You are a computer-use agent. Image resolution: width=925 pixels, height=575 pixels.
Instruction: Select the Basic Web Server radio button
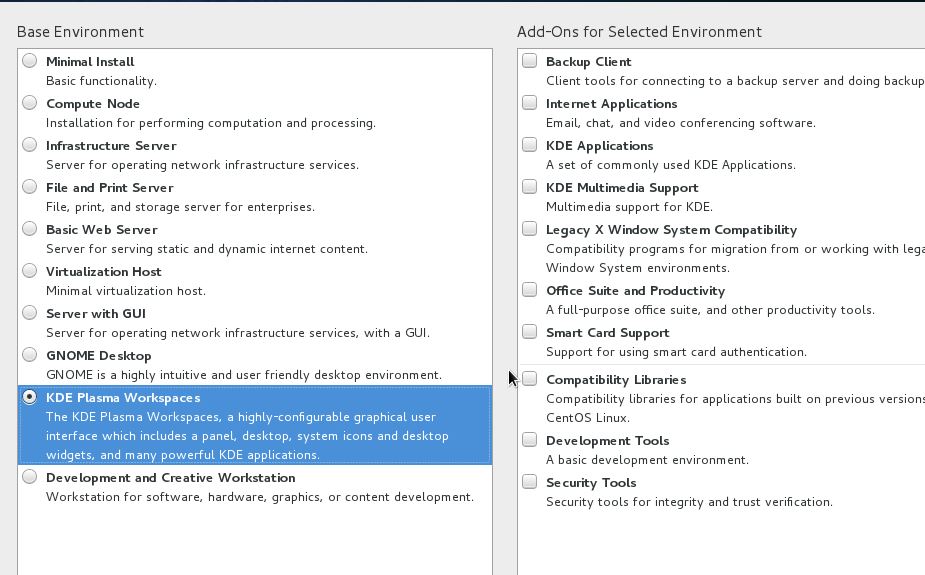30,229
